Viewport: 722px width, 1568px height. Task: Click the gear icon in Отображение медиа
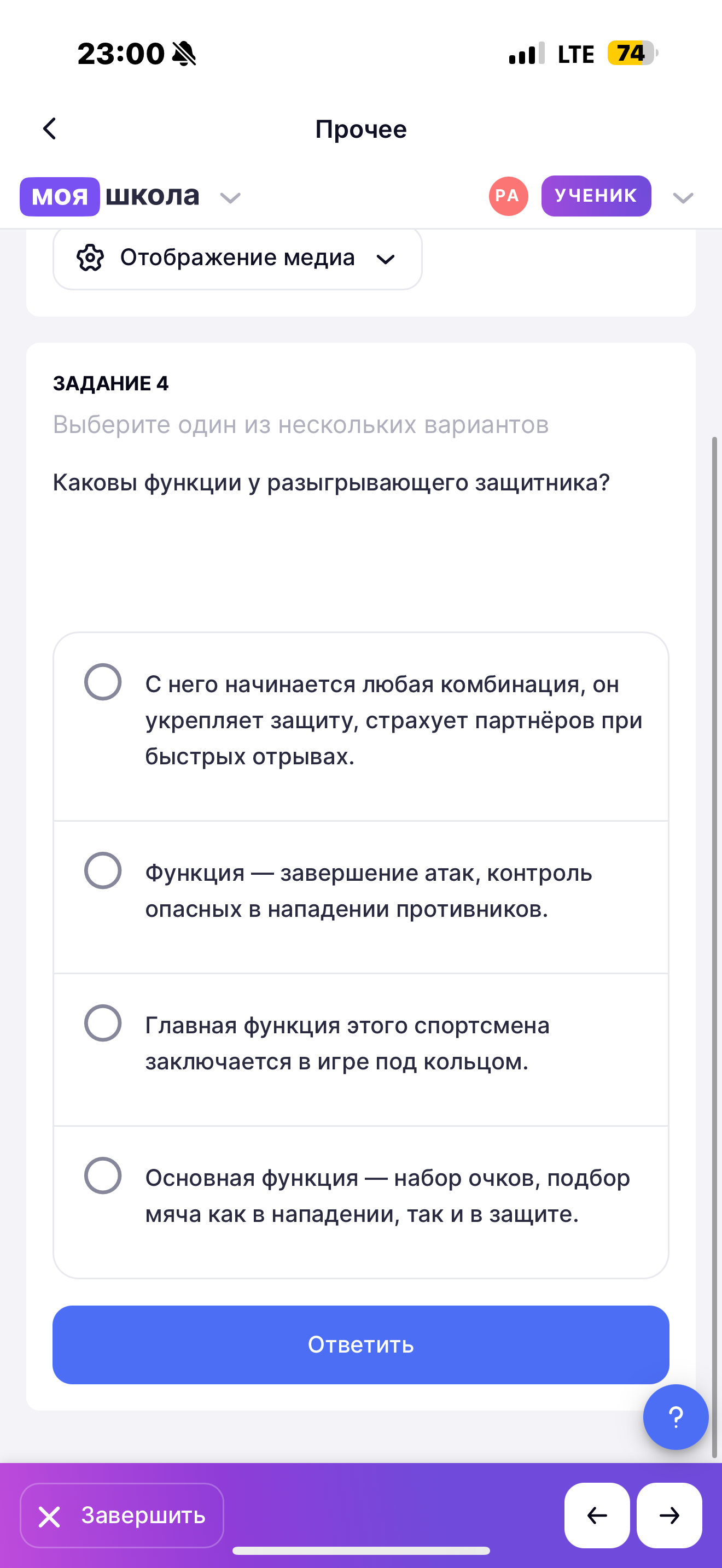(x=90, y=258)
